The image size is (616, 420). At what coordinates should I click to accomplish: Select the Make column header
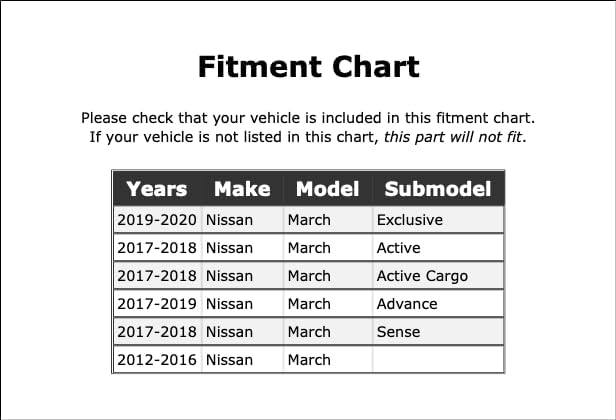point(242,189)
